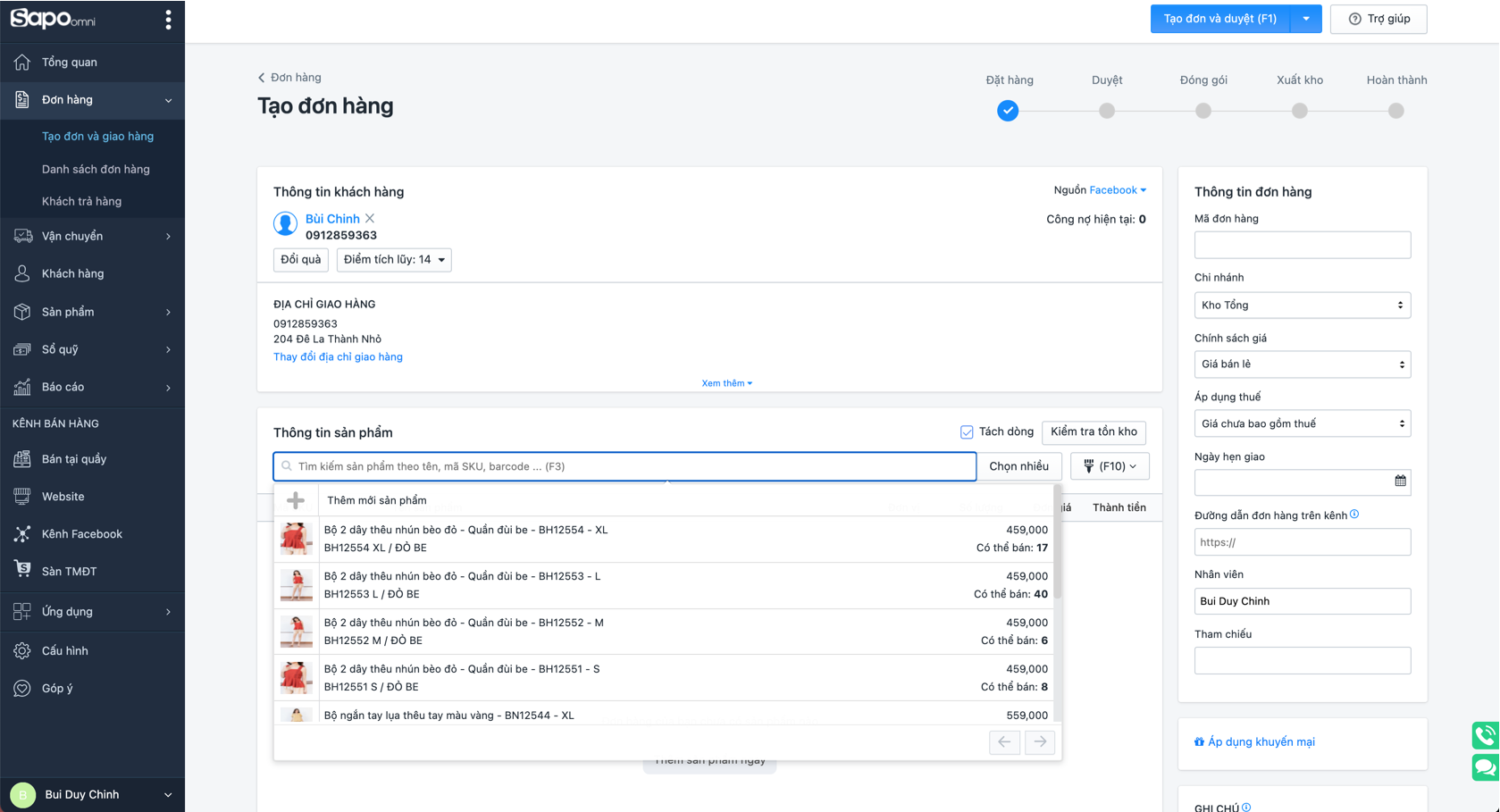Open the chat bubble floating icon

click(1485, 767)
